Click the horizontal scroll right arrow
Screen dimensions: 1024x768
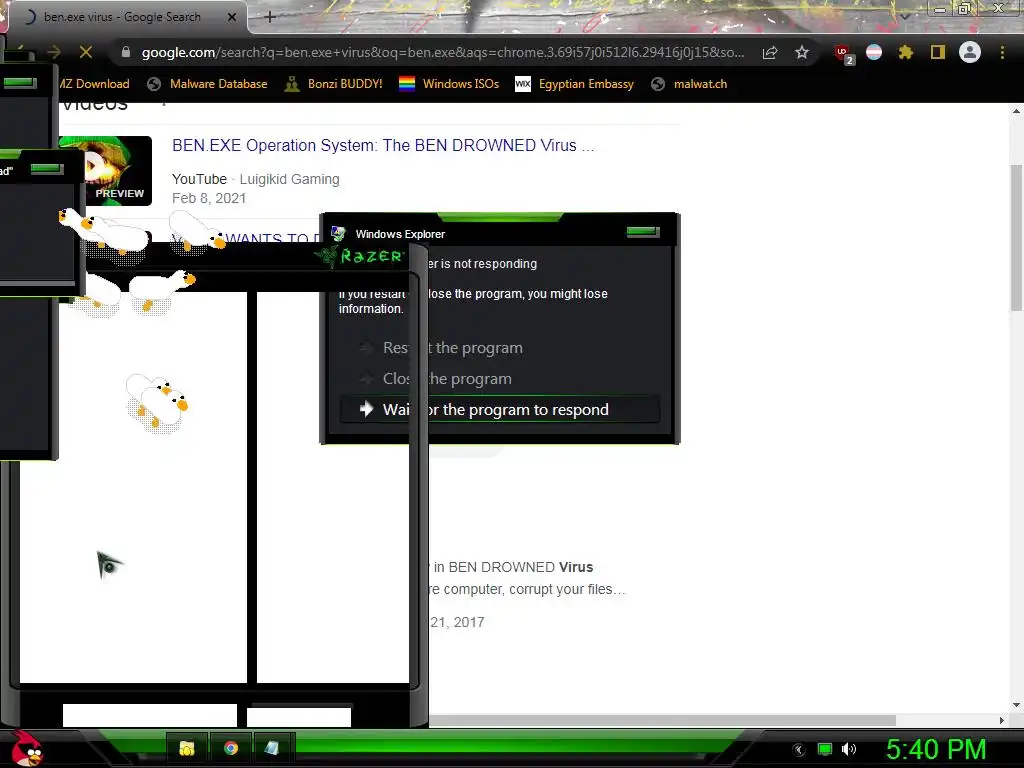pos(1002,720)
